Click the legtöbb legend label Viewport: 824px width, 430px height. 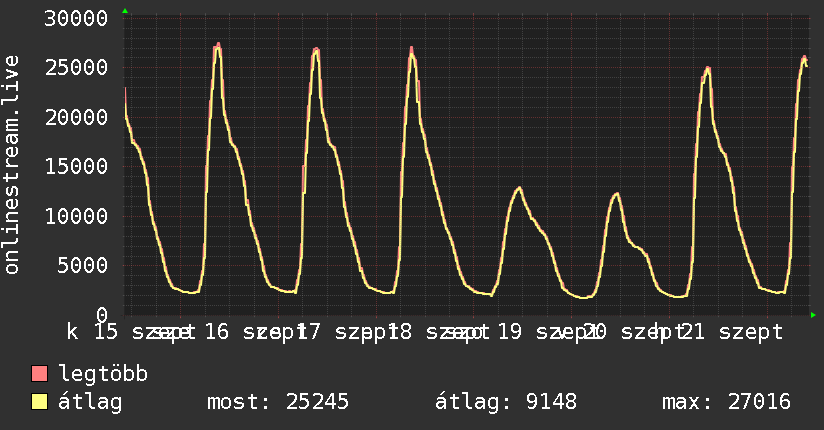tap(103, 374)
